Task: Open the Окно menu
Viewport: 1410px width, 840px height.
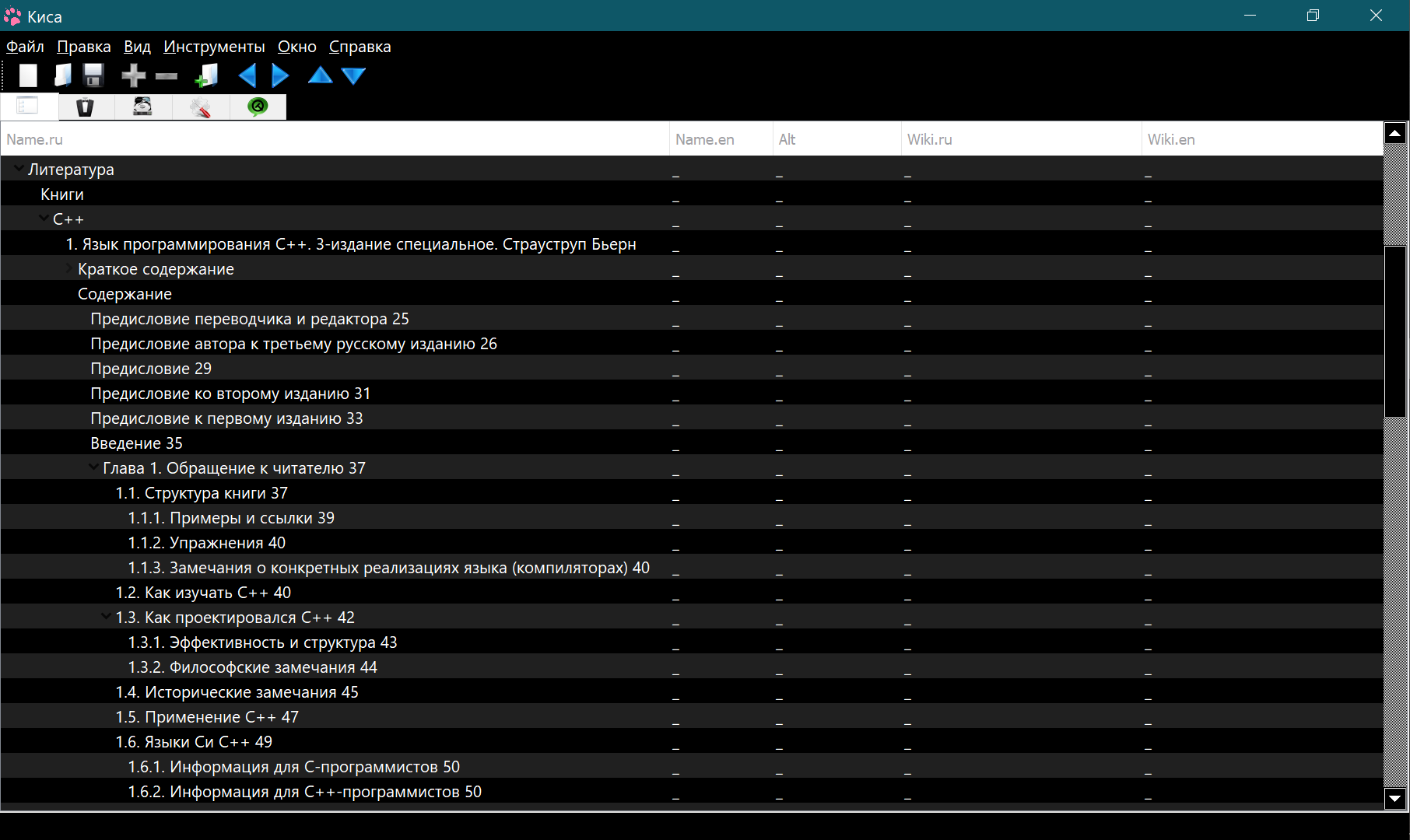Action: point(297,47)
